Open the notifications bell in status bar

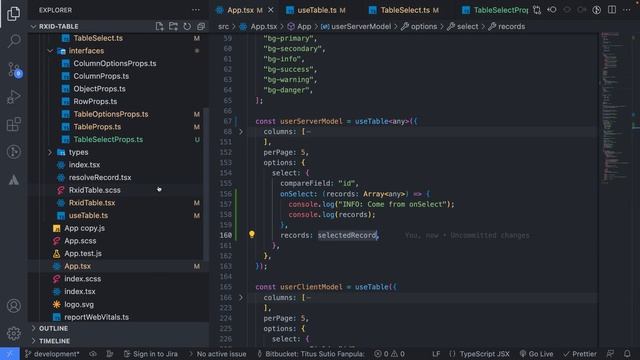tap(627, 353)
